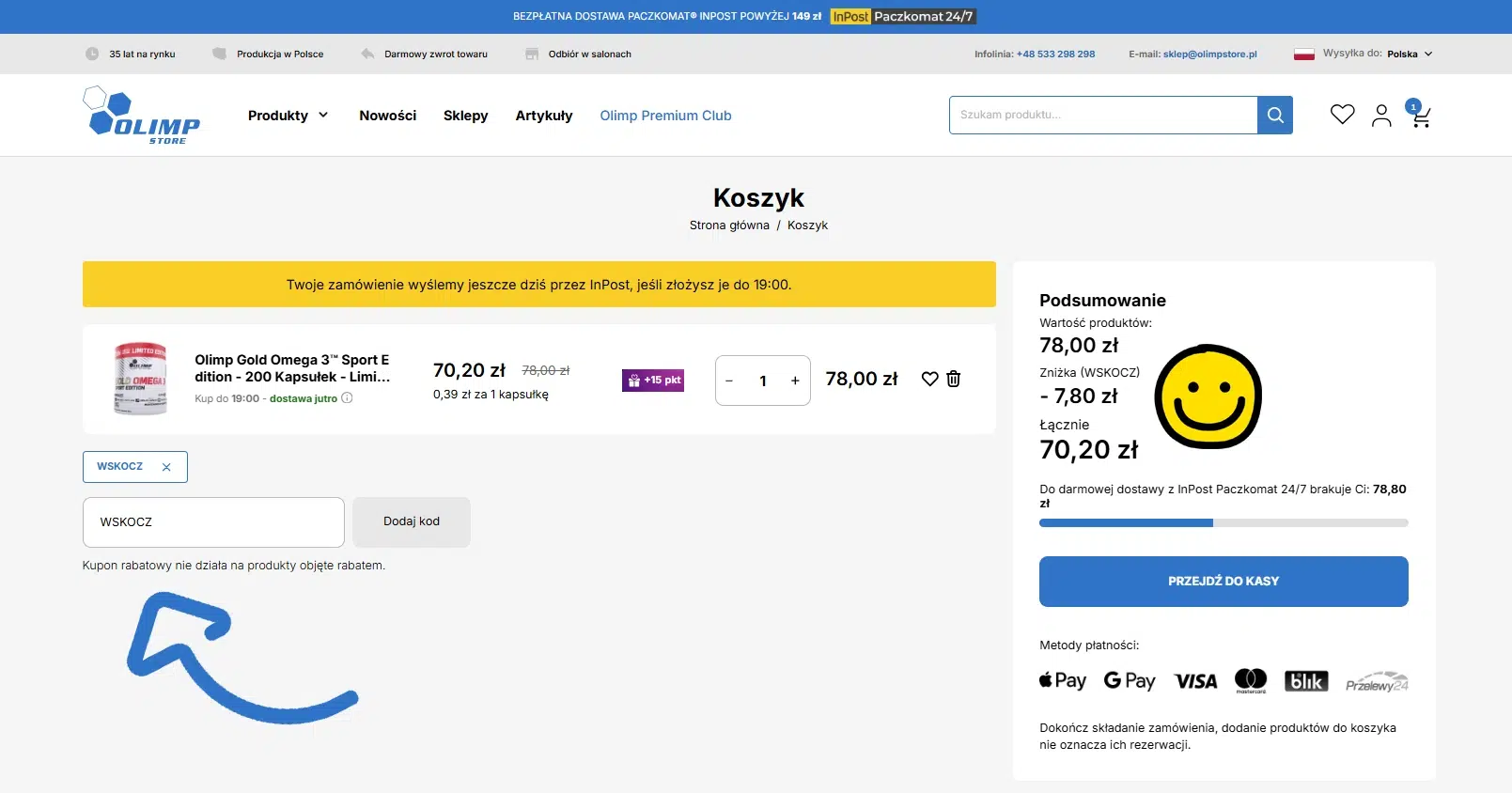The height and width of the screenshot is (793, 1512).
Task: Click the Dodaj kod button
Action: tap(412, 521)
